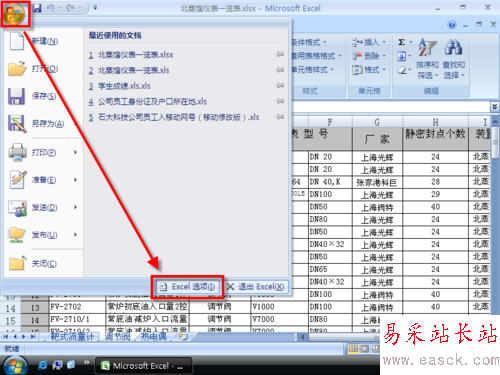Click the round Office button

tap(15, 14)
